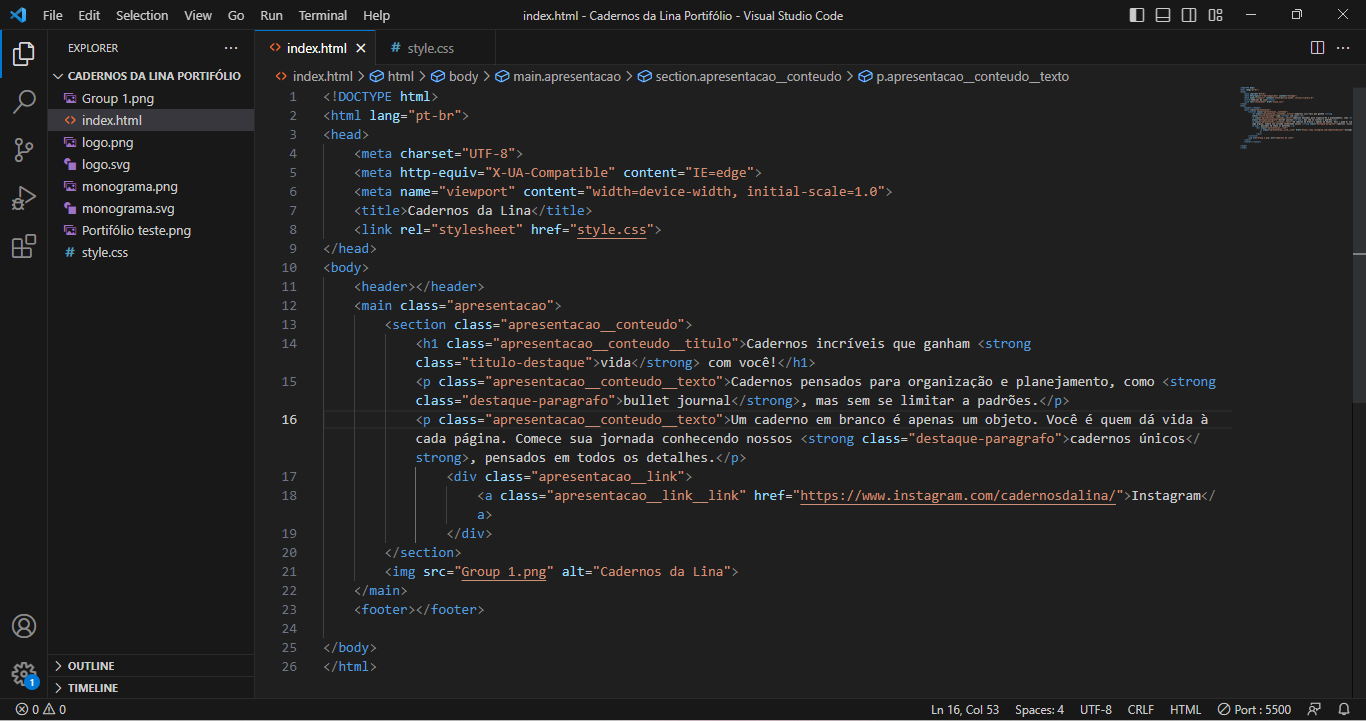Change indentation via Spaces: 4
This screenshot has width=1366, height=721.
pos(1040,709)
